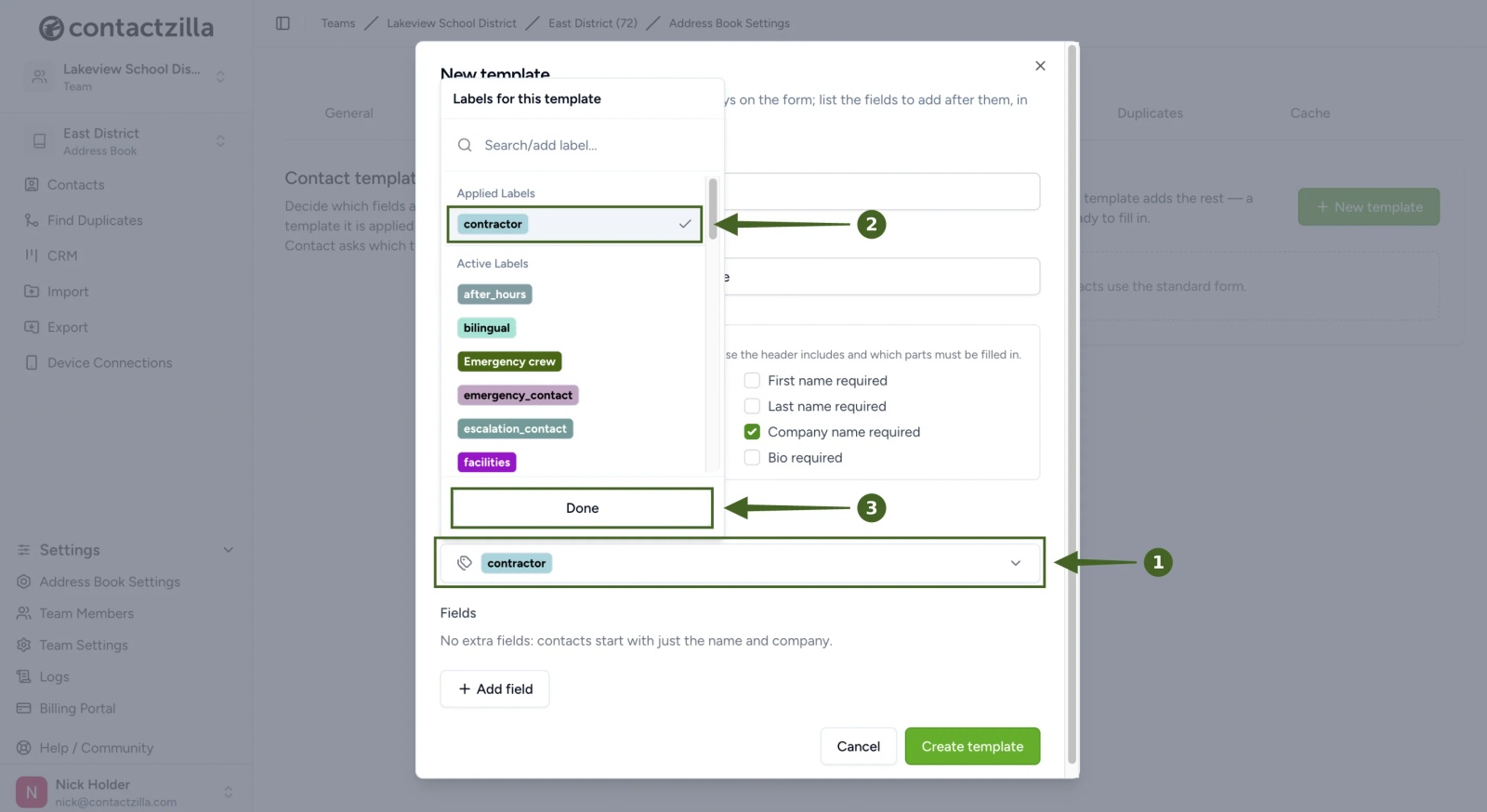
Task: Expand the labels dropdown chevron
Action: click(x=1016, y=563)
